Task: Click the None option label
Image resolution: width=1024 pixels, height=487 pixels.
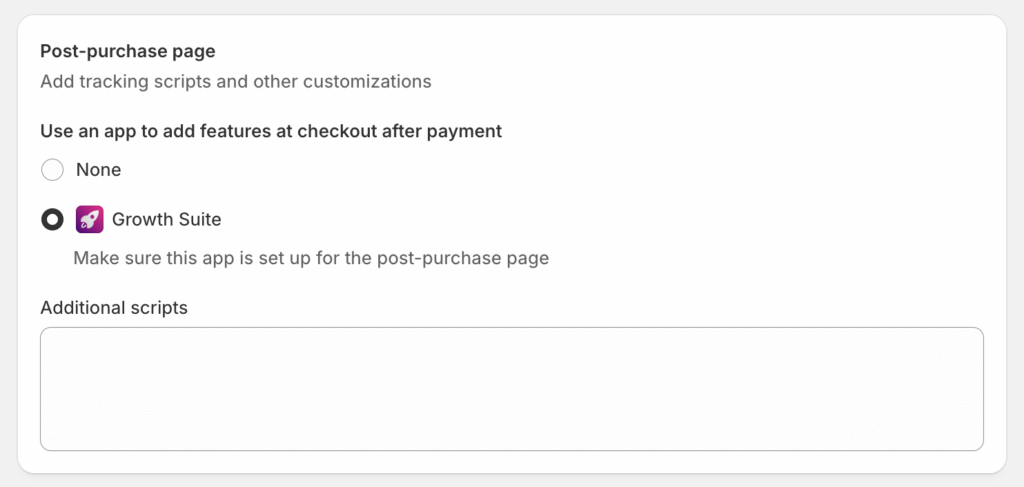Action: 99,170
